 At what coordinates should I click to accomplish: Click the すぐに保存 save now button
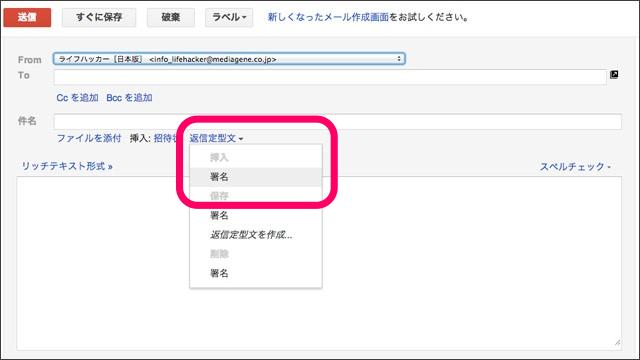[99, 17]
